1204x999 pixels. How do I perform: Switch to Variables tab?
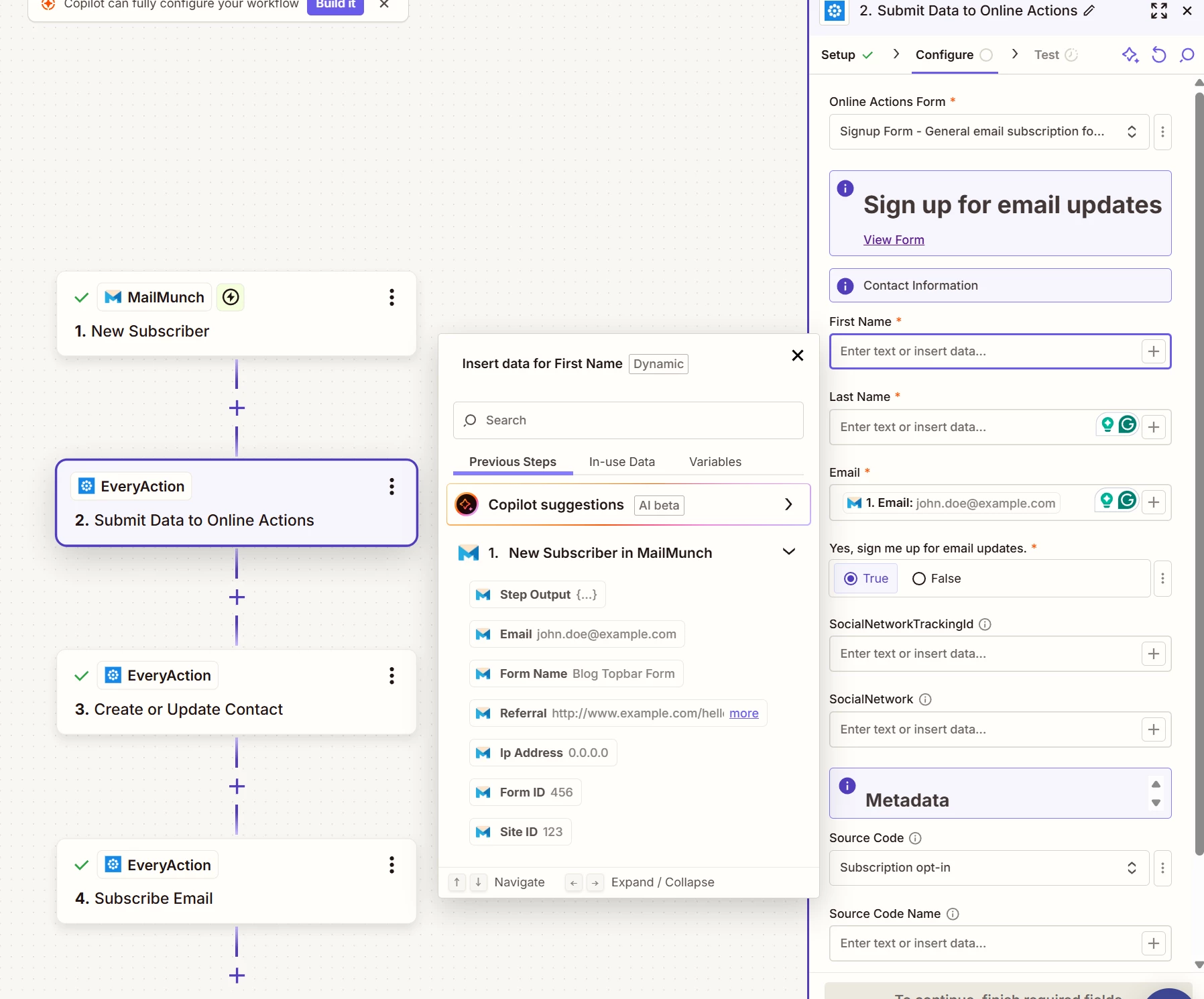pos(715,462)
